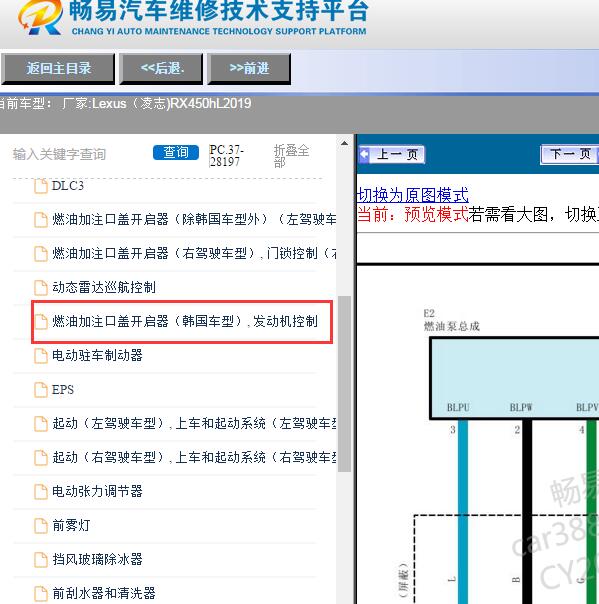
Task: Click the tree list scrollbar thumb
Action: pos(344,384)
